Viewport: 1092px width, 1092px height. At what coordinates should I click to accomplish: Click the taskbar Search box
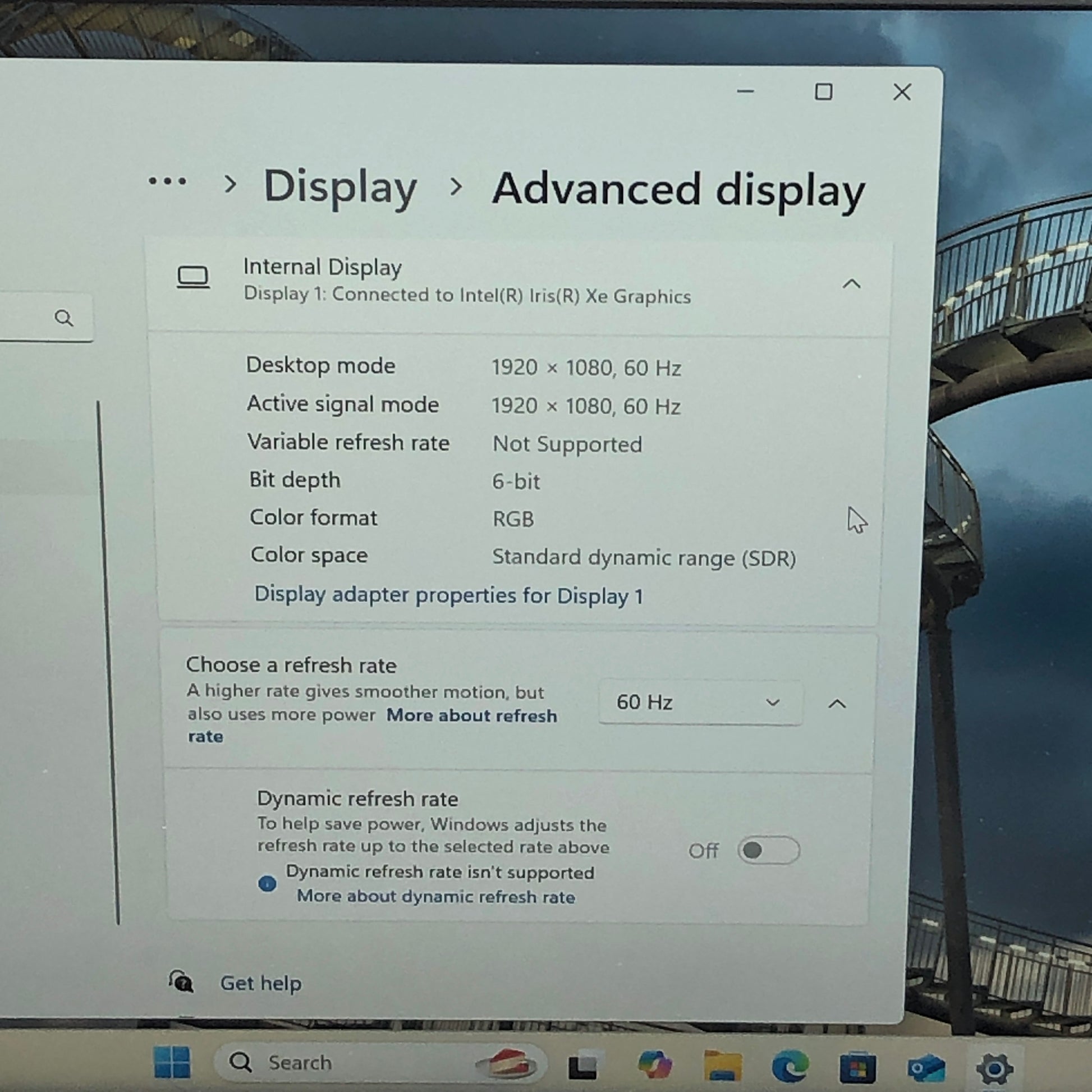coord(380,1063)
